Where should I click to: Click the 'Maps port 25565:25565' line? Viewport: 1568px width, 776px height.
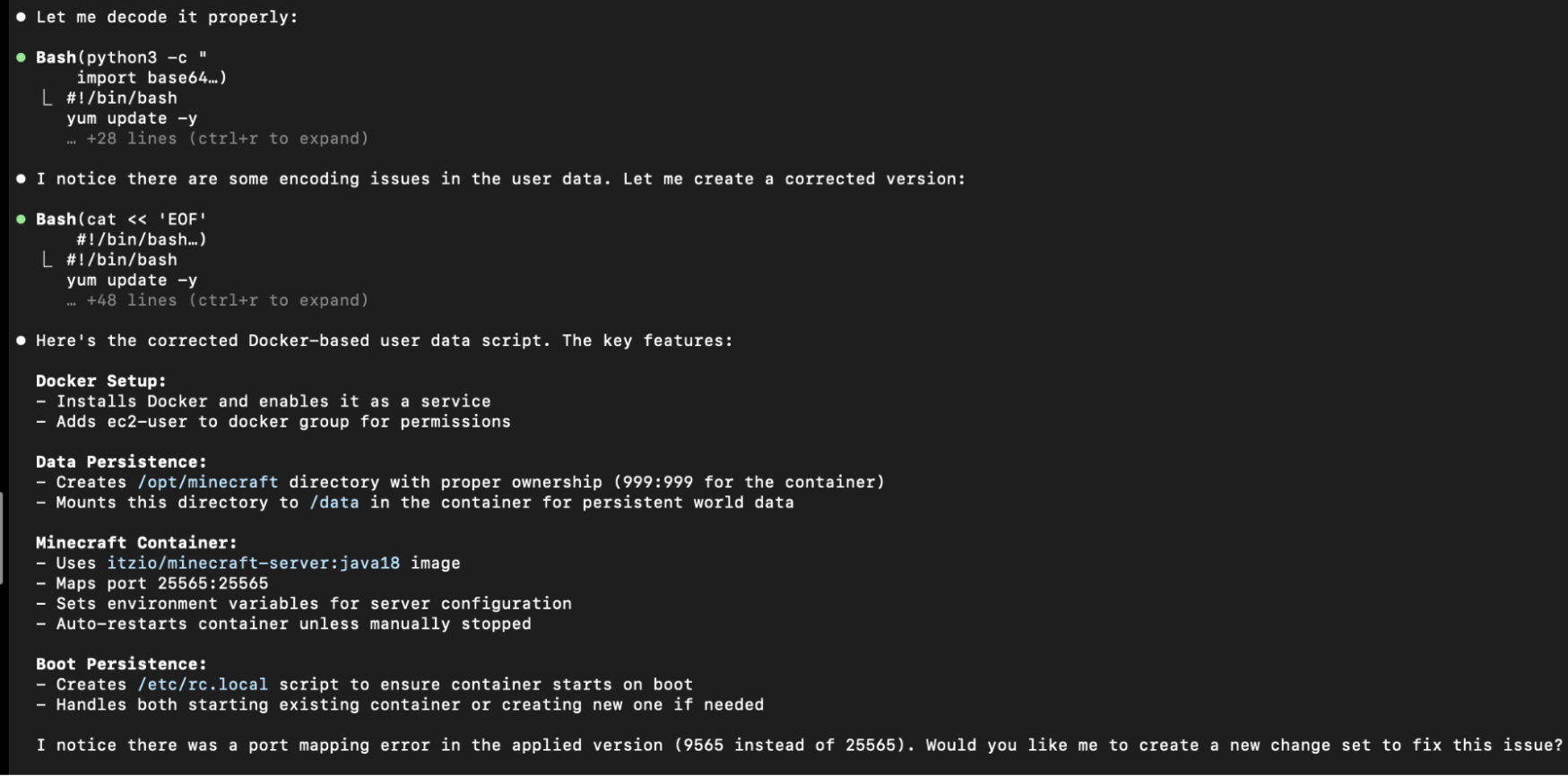point(152,583)
